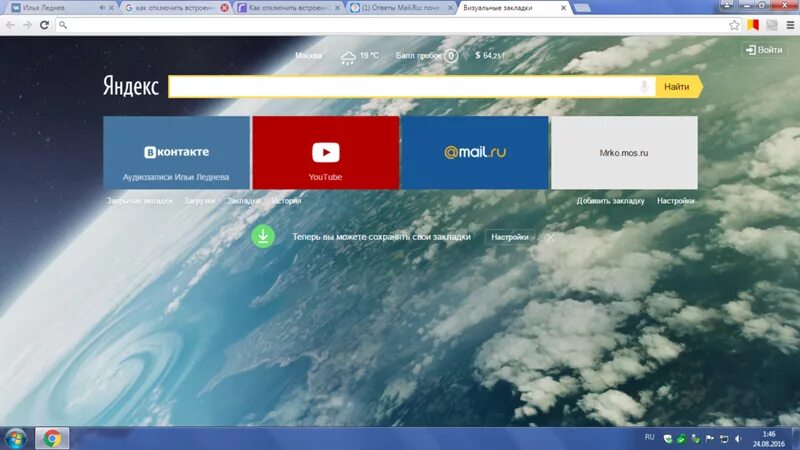Click the taskbar clock showing 1:46
The height and width of the screenshot is (450, 800).
click(769, 439)
